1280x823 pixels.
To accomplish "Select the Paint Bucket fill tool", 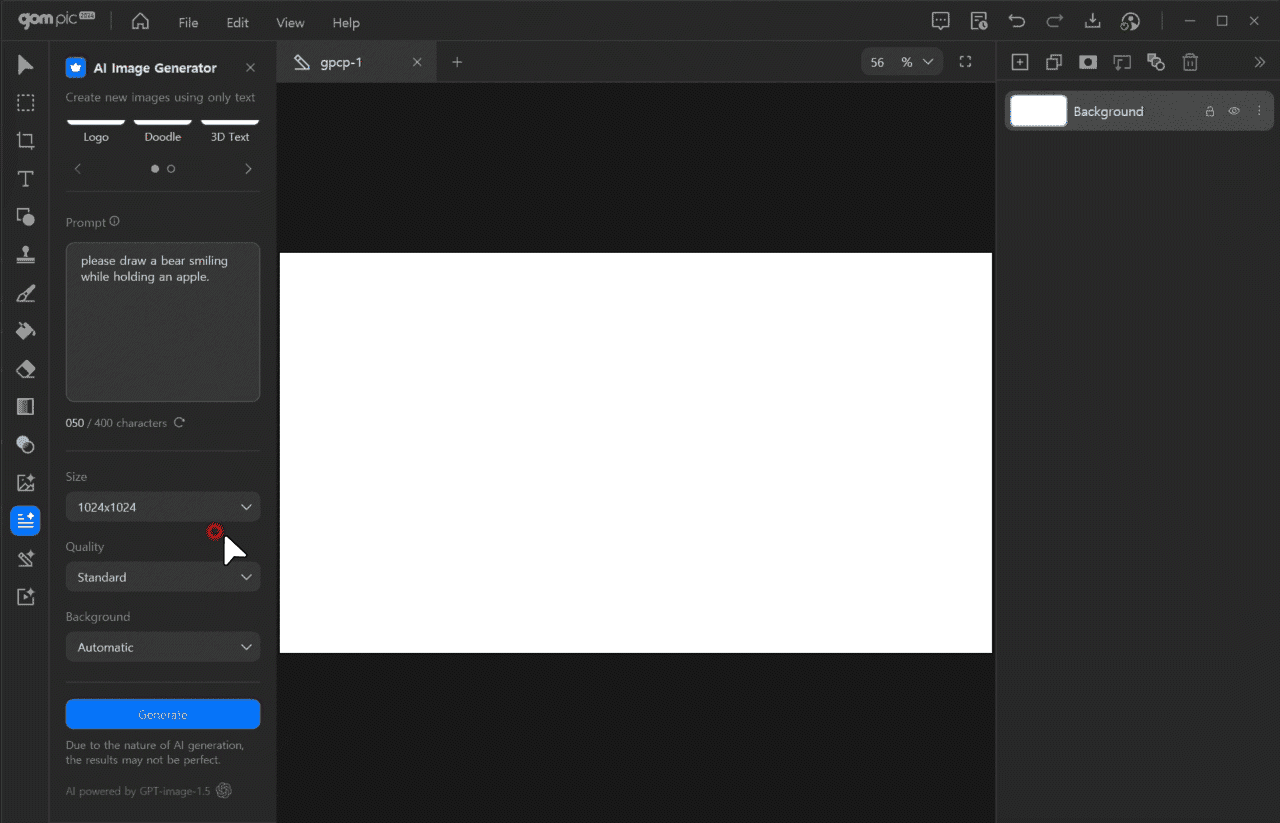I will (x=25, y=331).
